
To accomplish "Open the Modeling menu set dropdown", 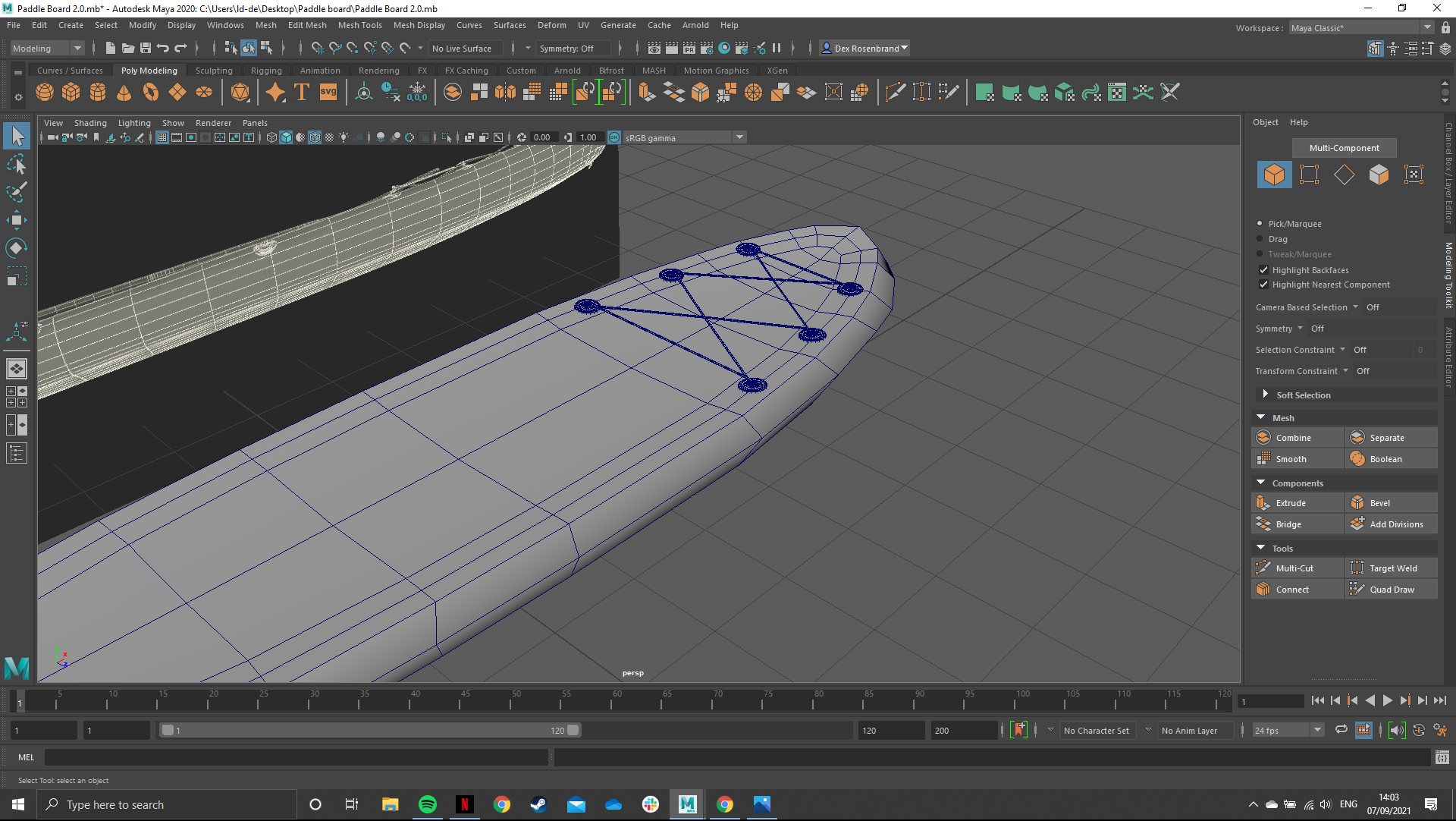I will coord(47,49).
